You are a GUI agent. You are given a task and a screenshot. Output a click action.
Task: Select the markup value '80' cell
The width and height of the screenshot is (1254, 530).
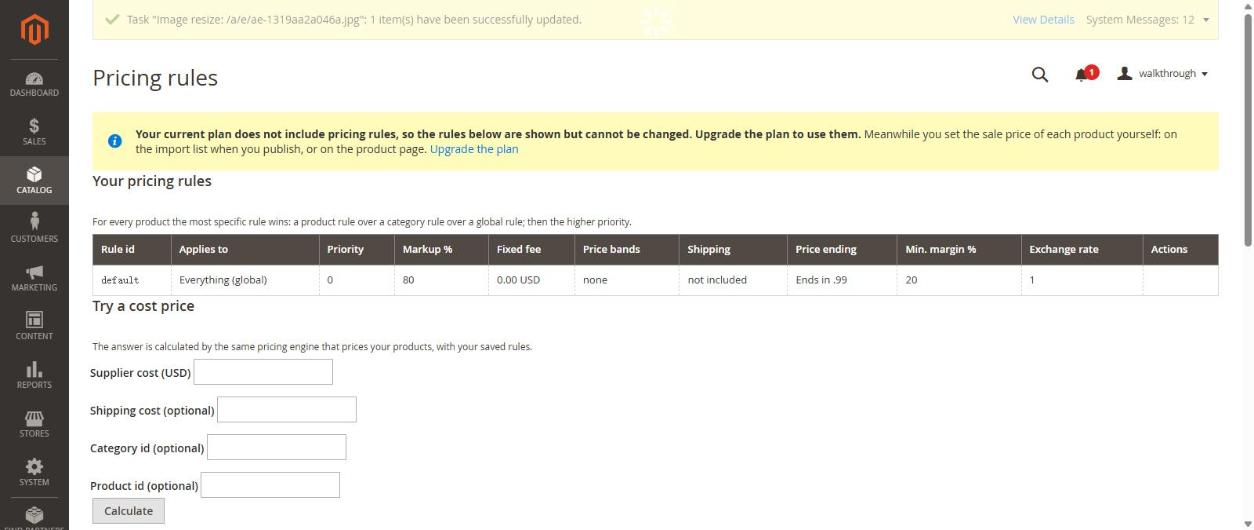point(442,280)
